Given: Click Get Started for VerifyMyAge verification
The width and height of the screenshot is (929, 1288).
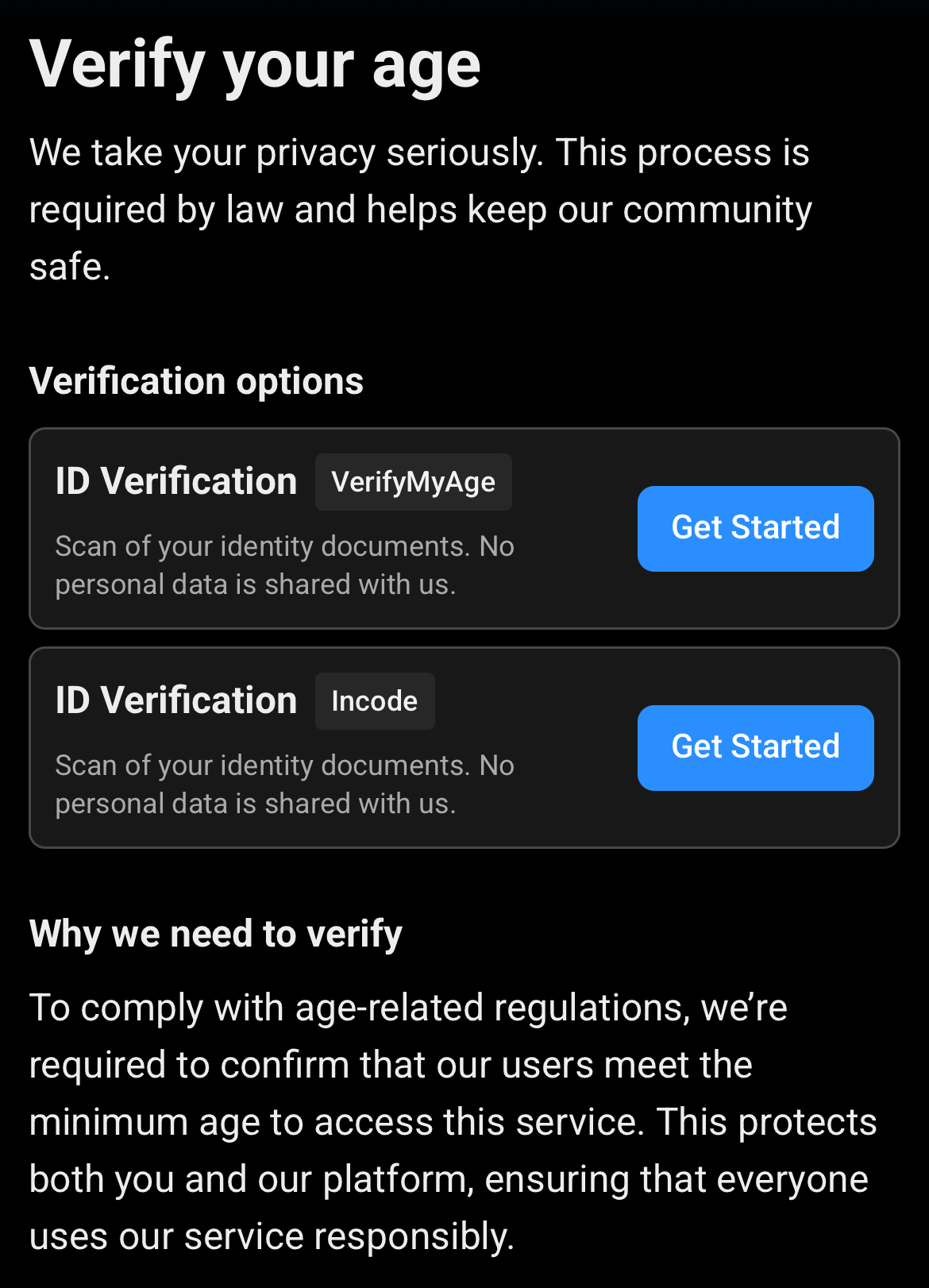Looking at the screenshot, I should point(755,528).
